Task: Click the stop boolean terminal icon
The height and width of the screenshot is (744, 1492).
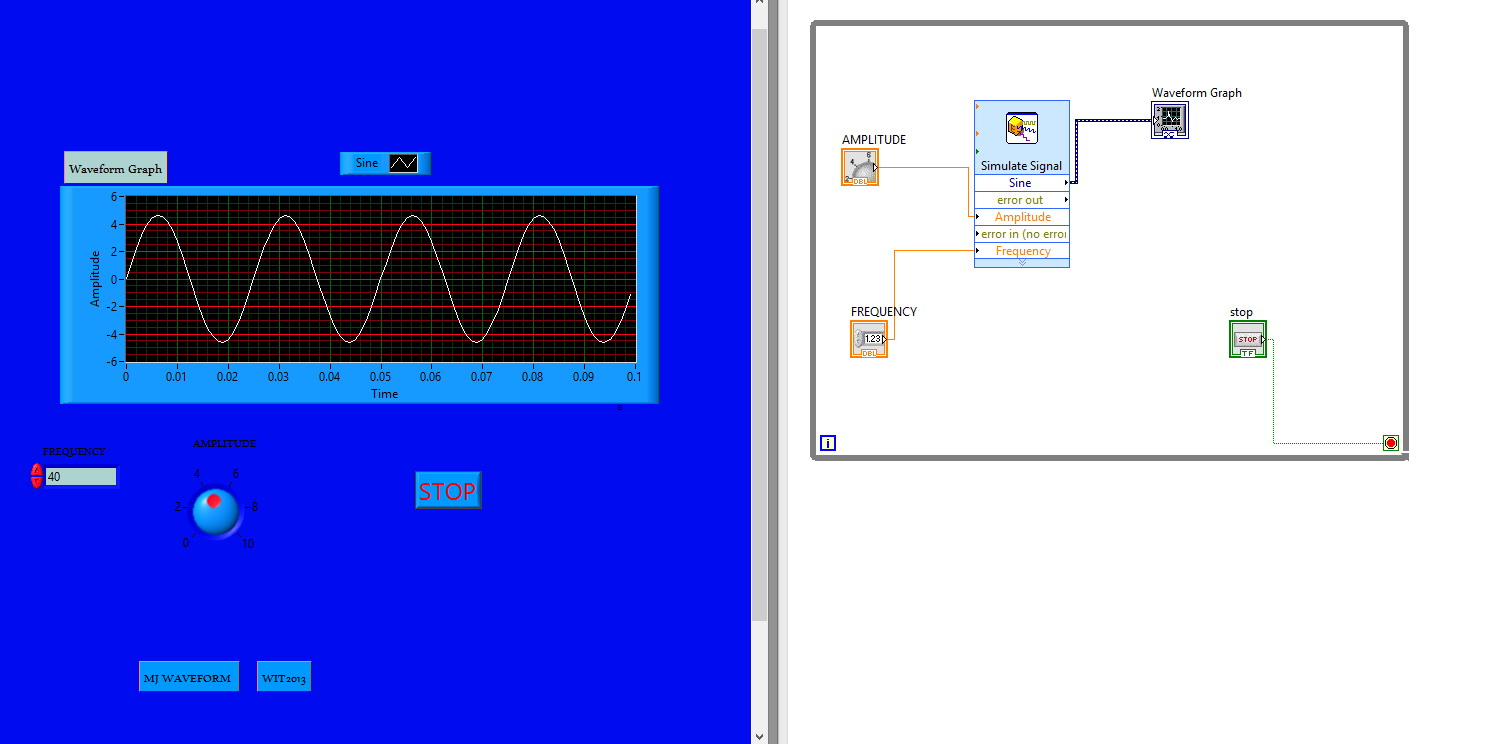Action: [x=1247, y=339]
